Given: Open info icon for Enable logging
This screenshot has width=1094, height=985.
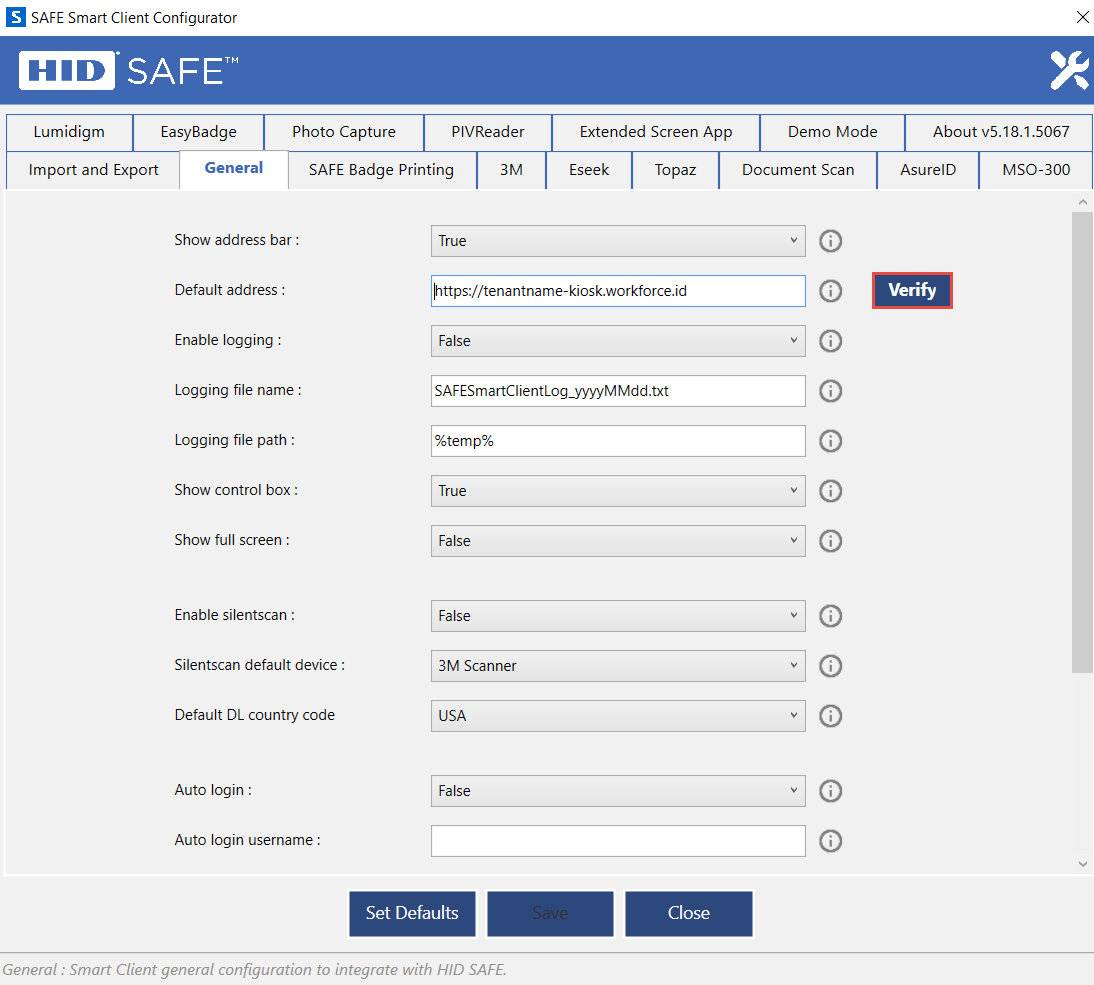Looking at the screenshot, I should pyautogui.click(x=830, y=341).
